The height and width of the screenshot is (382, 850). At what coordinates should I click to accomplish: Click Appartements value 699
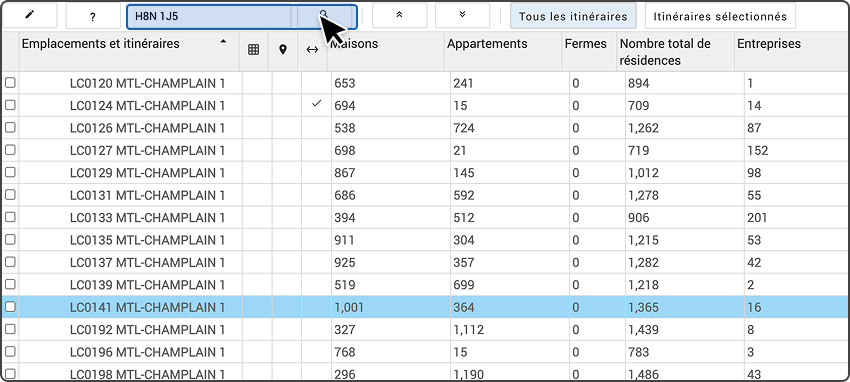[464, 285]
